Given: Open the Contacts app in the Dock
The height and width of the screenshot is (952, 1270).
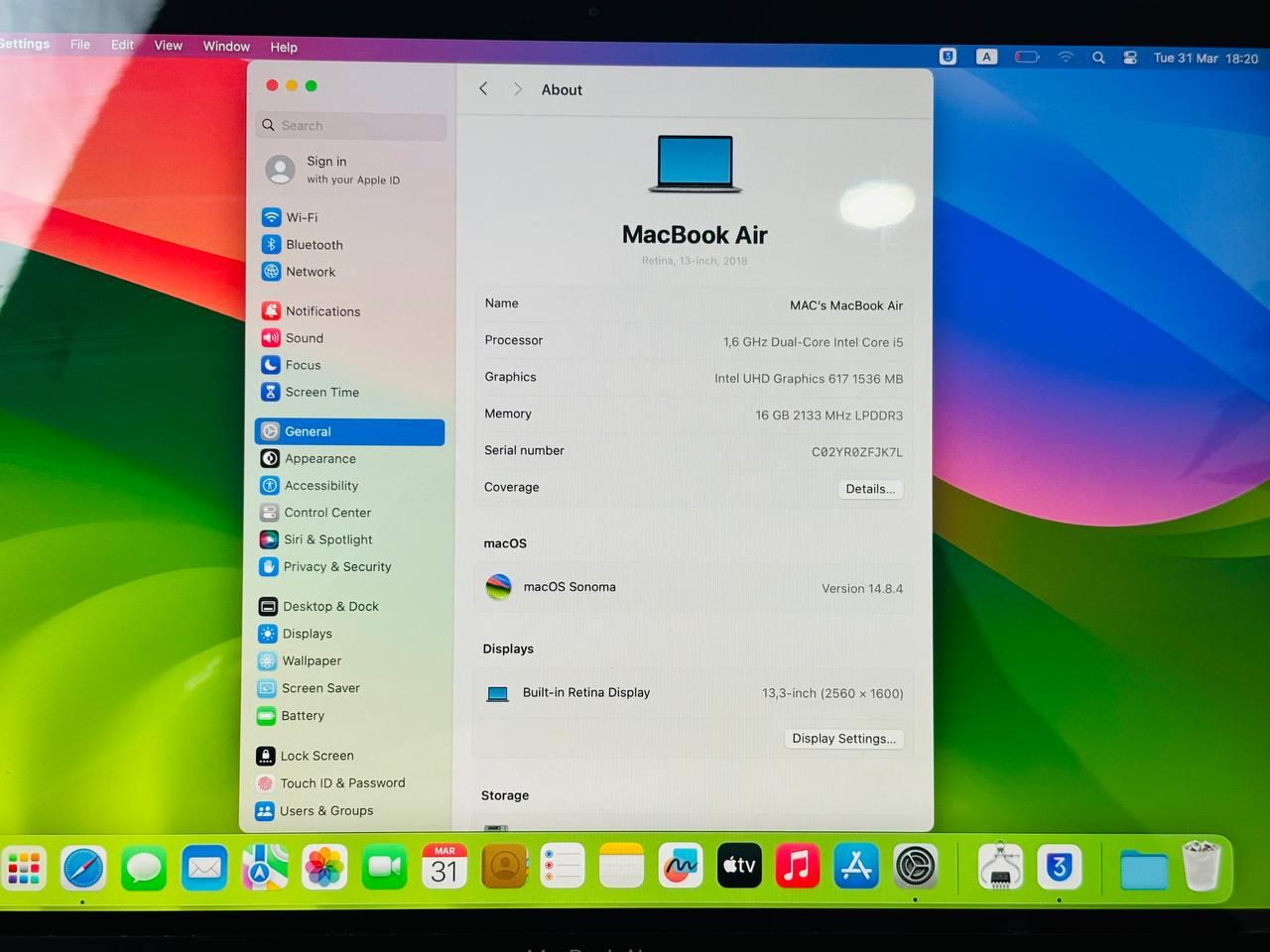Looking at the screenshot, I should tap(504, 867).
